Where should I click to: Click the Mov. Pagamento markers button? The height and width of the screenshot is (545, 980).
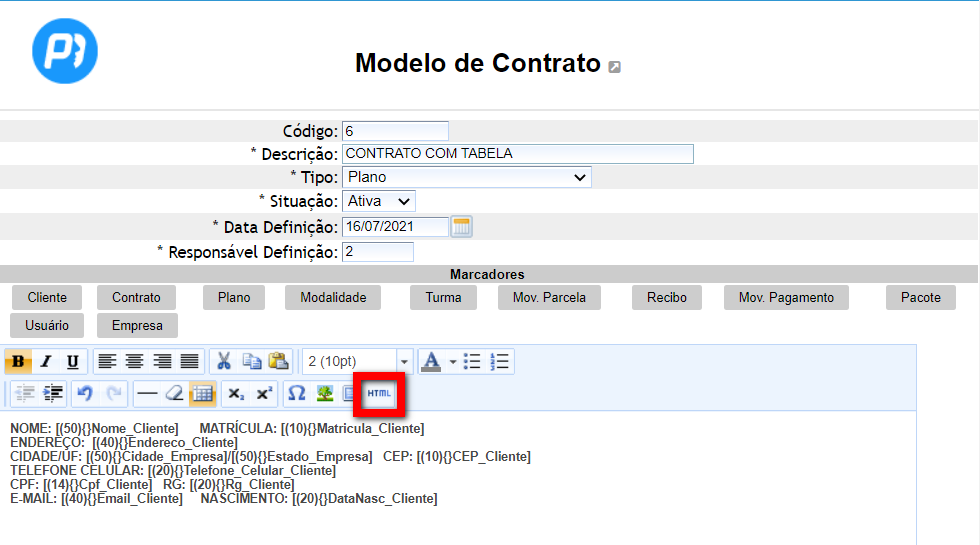pos(786,298)
